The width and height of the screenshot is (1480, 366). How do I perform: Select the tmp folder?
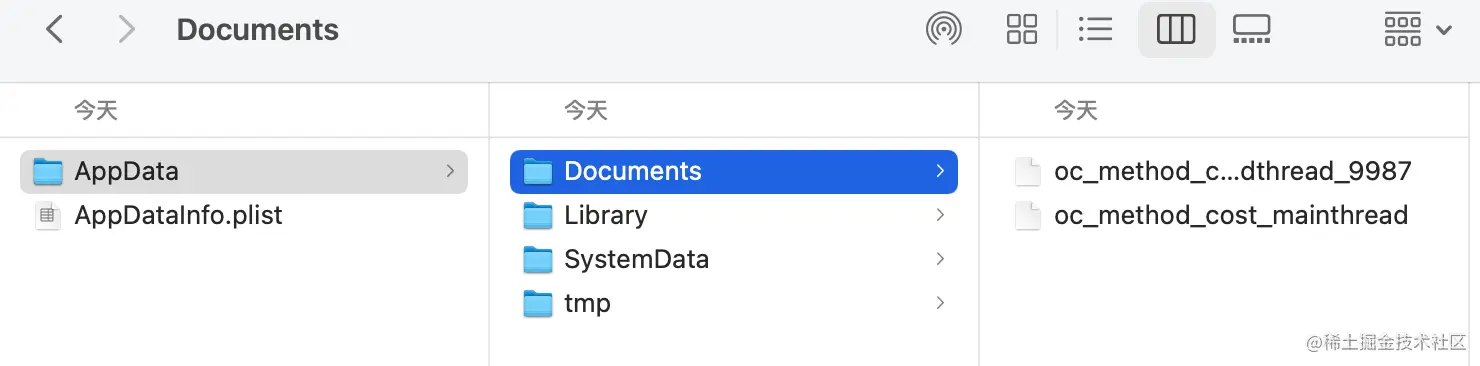tap(734, 303)
